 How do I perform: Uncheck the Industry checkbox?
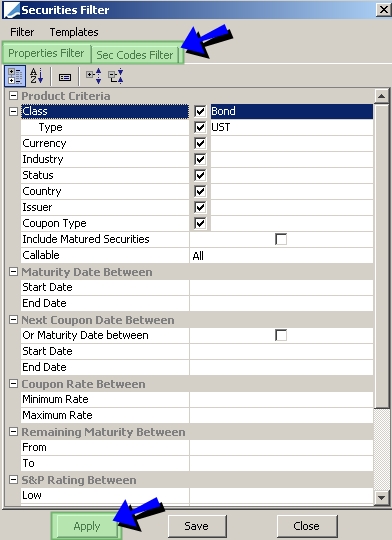[200, 159]
